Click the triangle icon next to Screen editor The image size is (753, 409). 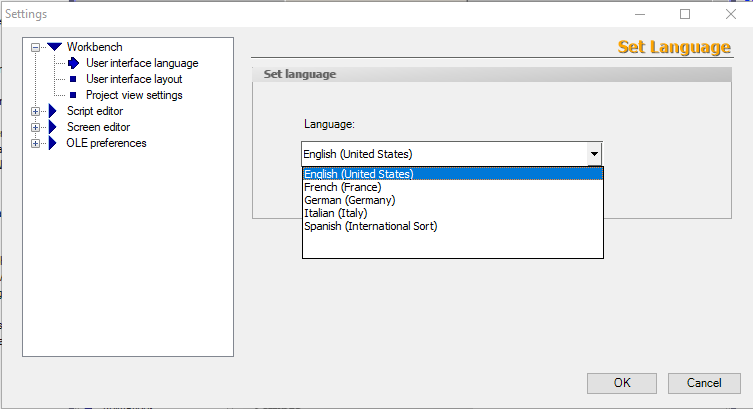tap(53, 127)
